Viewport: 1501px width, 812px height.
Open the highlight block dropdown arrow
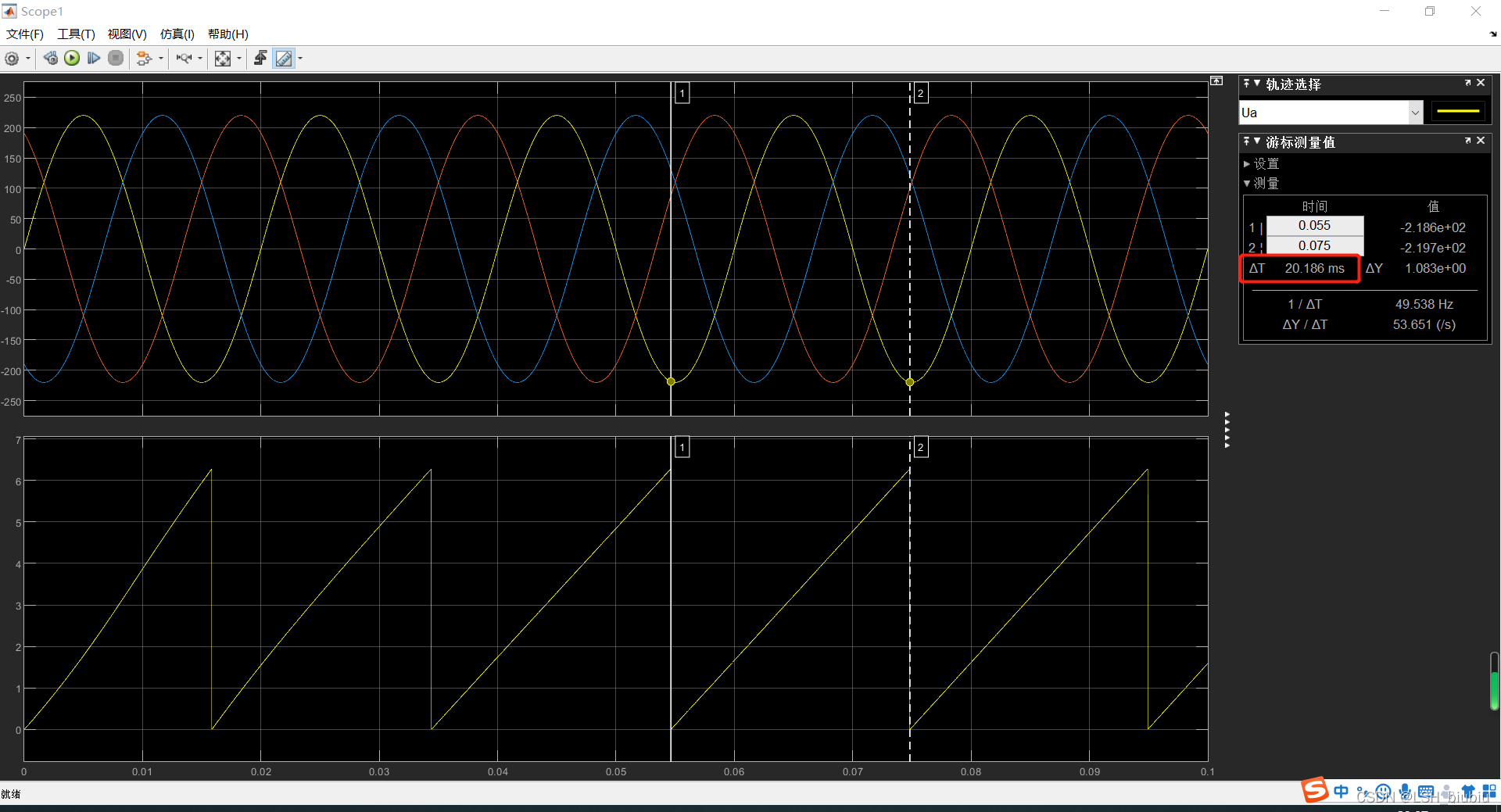[161, 59]
